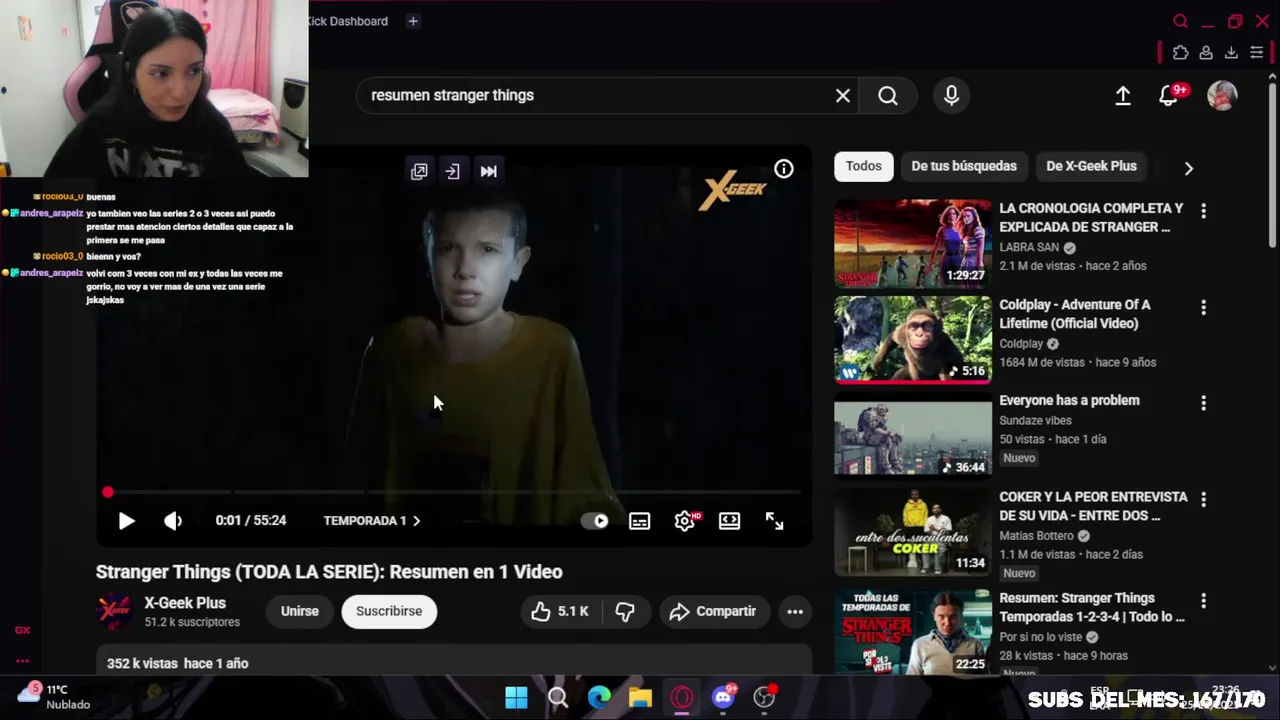
Task: Submit search with the magnifier button
Action: (888, 95)
